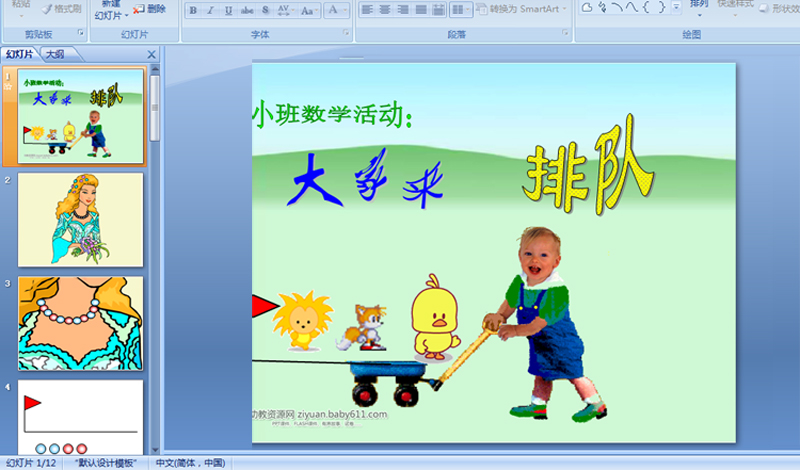Screen dimensions: 800x470
Task: Click the right brace shape icon
Action: pos(662,7)
